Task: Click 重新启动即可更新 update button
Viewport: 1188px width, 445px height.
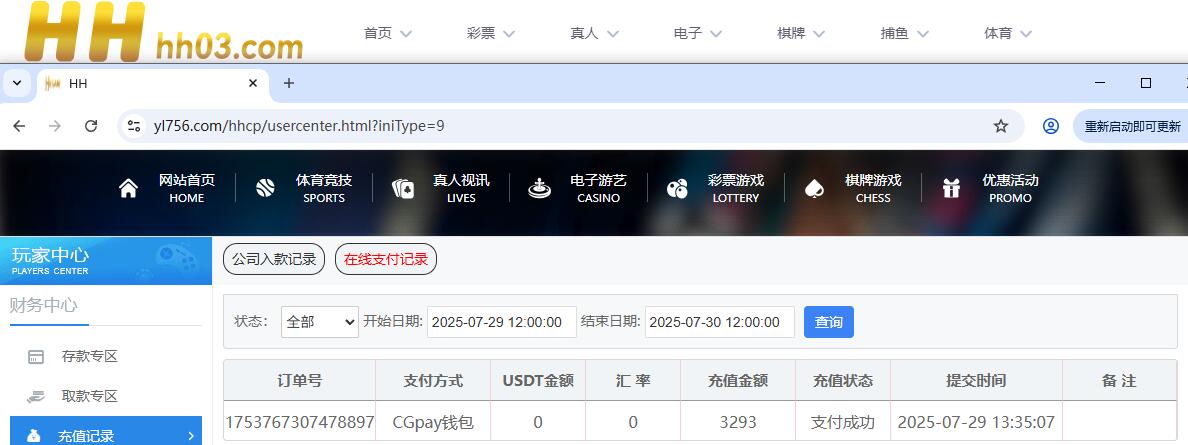Action: pyautogui.click(x=1132, y=126)
